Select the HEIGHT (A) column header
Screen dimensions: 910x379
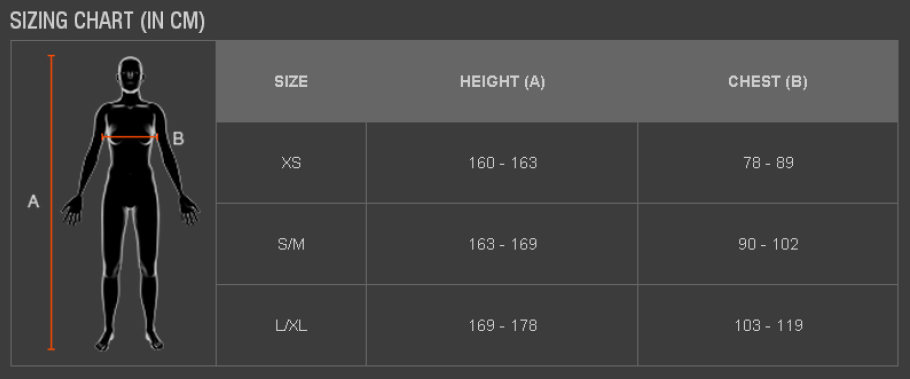[x=502, y=82]
